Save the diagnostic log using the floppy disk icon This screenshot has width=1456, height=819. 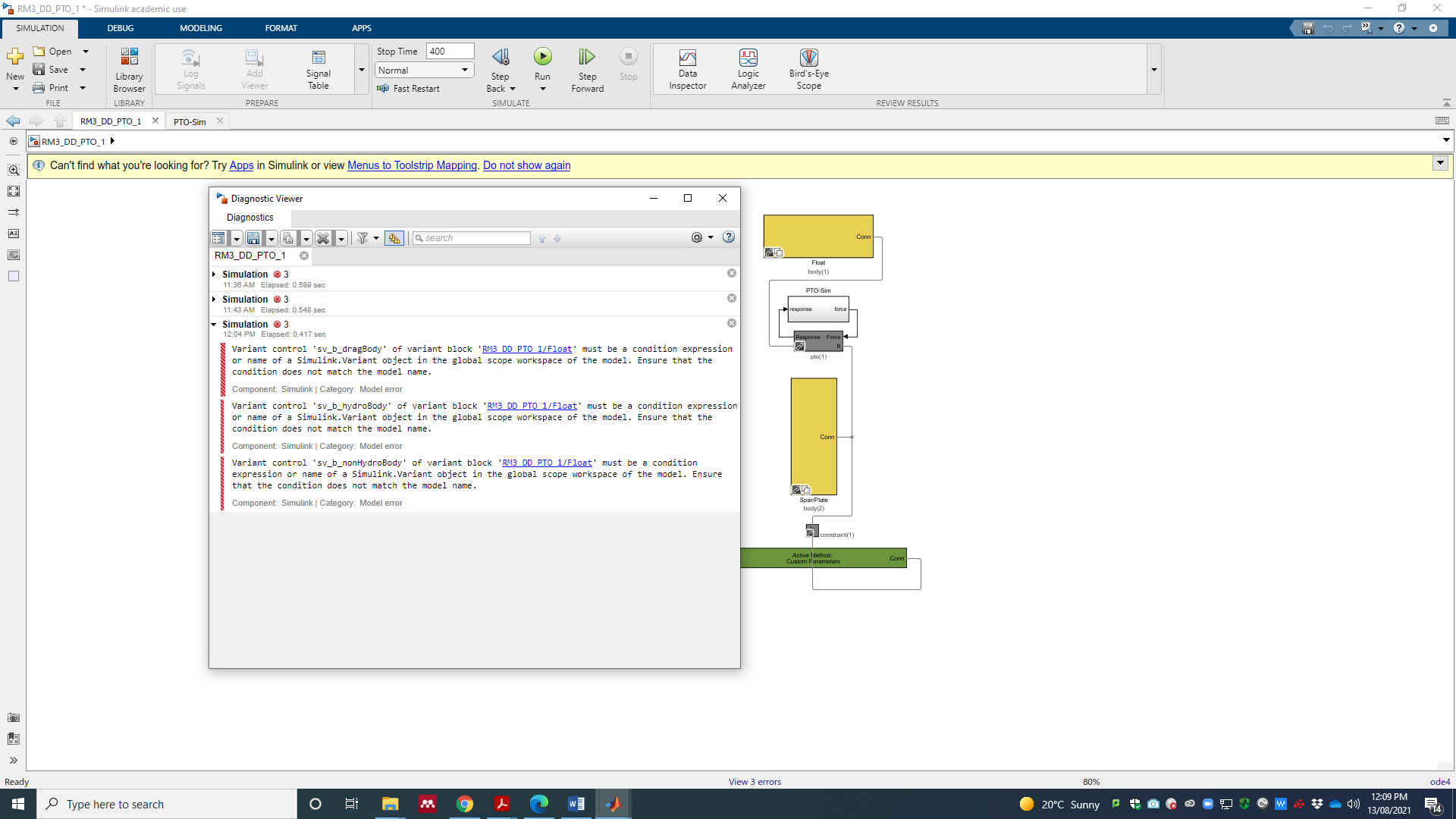(x=253, y=238)
